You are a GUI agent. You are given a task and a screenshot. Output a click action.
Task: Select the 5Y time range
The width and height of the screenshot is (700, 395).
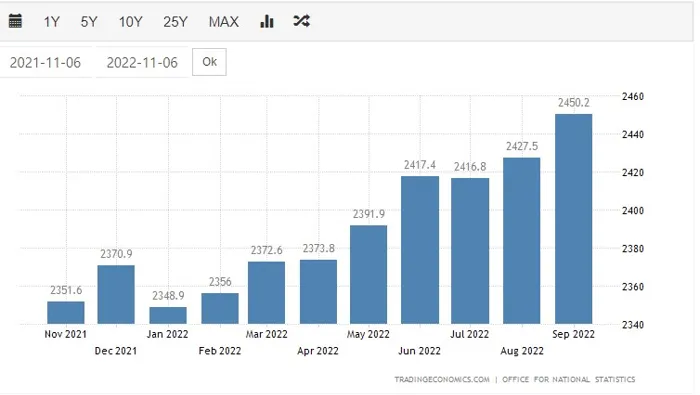click(89, 21)
